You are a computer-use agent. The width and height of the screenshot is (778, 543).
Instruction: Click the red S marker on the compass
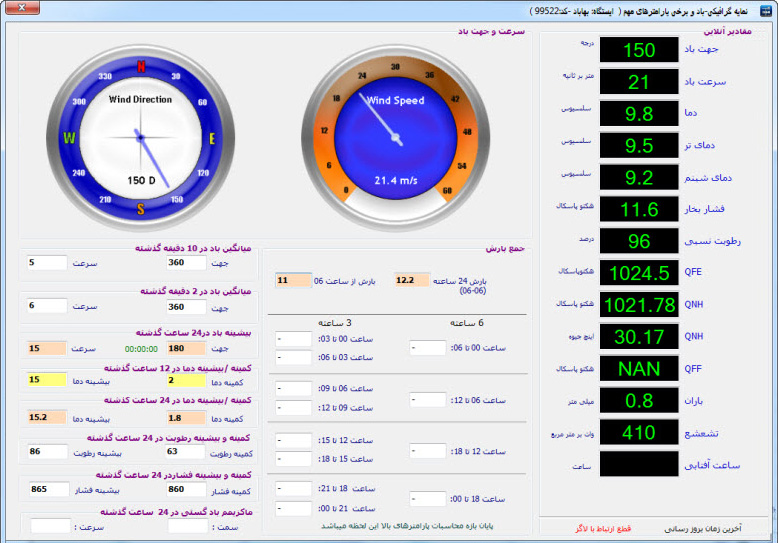pyautogui.click(x=141, y=209)
